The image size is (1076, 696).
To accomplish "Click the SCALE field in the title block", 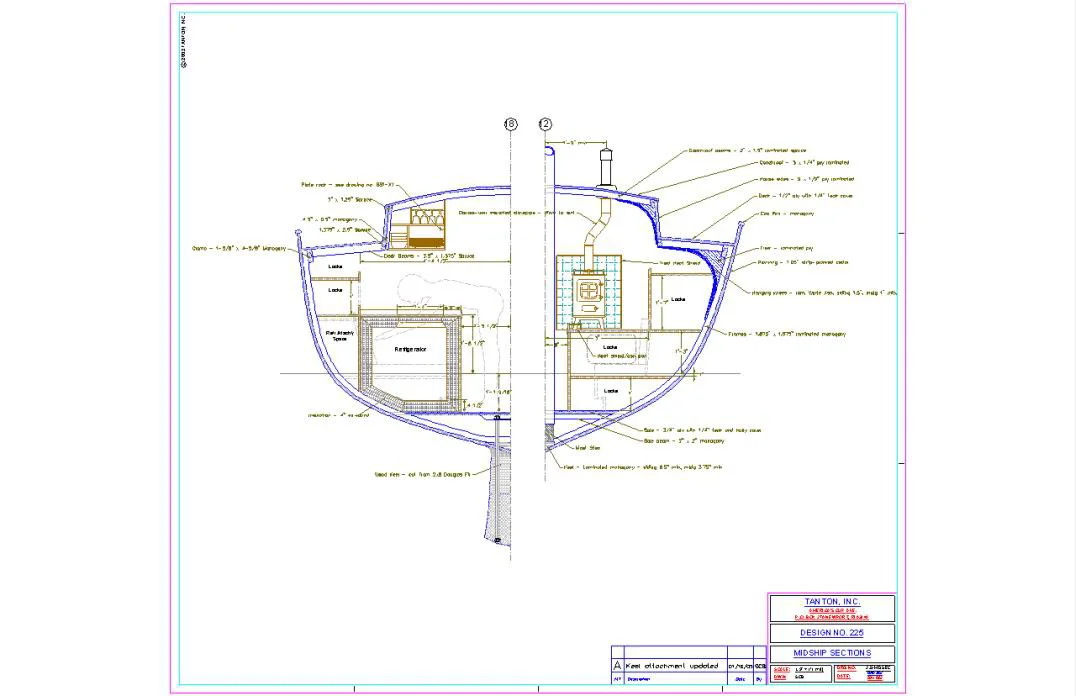I will 783,671.
